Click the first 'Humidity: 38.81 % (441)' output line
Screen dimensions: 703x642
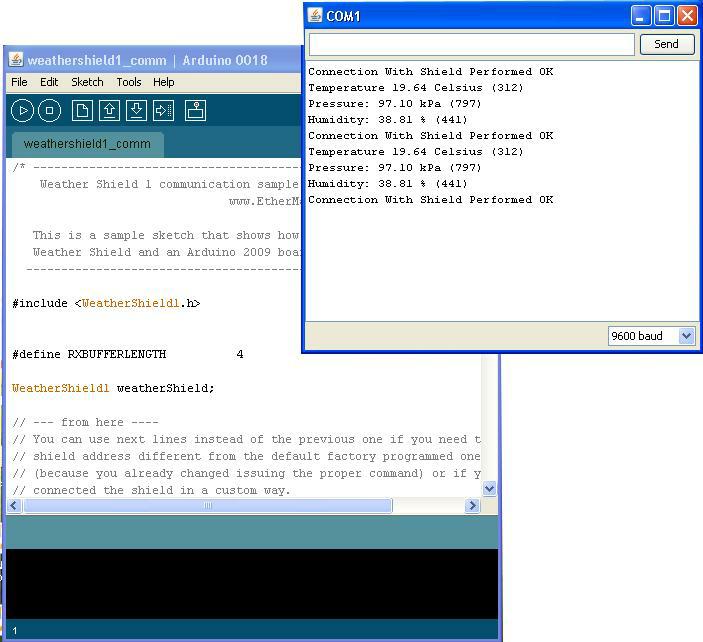click(387, 120)
